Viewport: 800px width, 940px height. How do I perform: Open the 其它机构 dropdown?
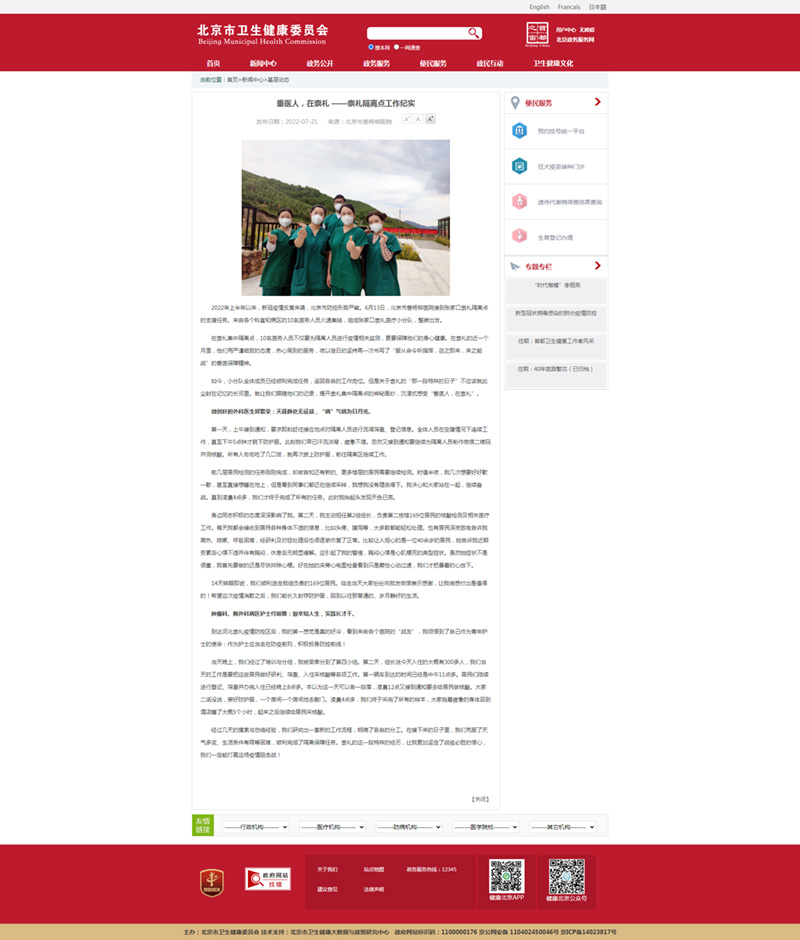coord(563,827)
